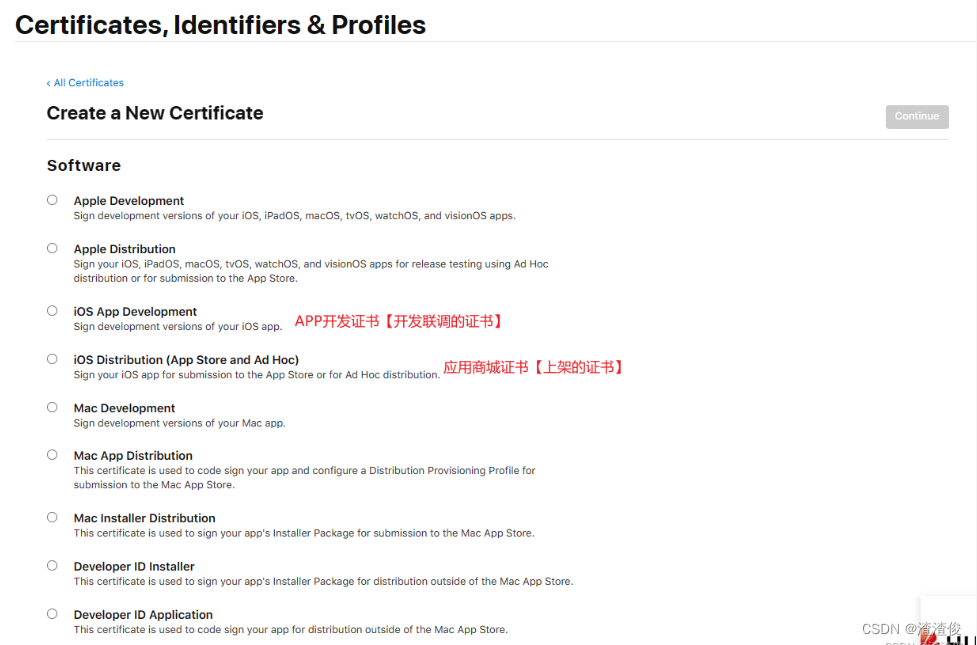Click the Software section heading
977x645 pixels.
pos(84,166)
